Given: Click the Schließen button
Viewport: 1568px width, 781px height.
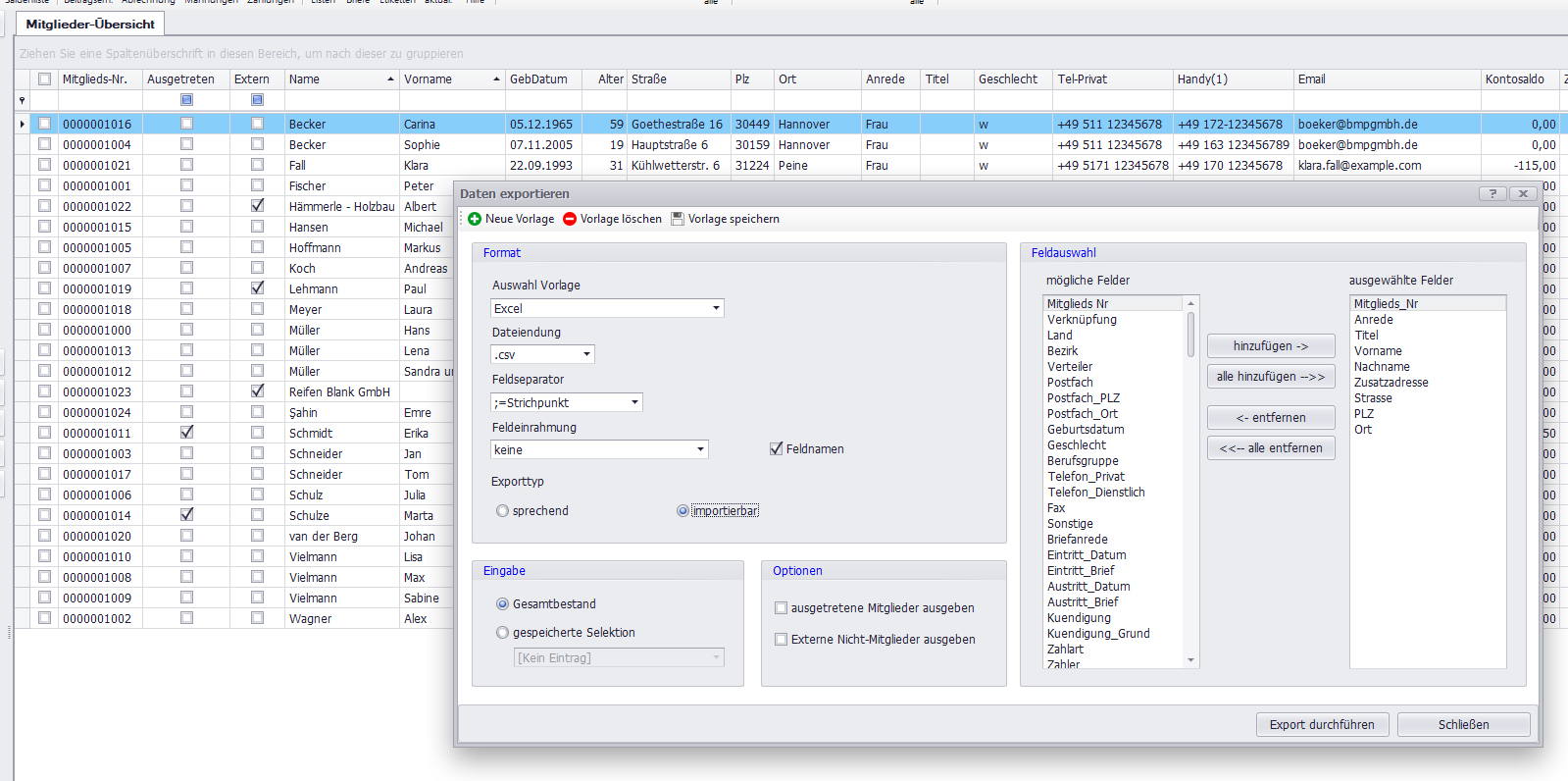Looking at the screenshot, I should pos(1463,724).
